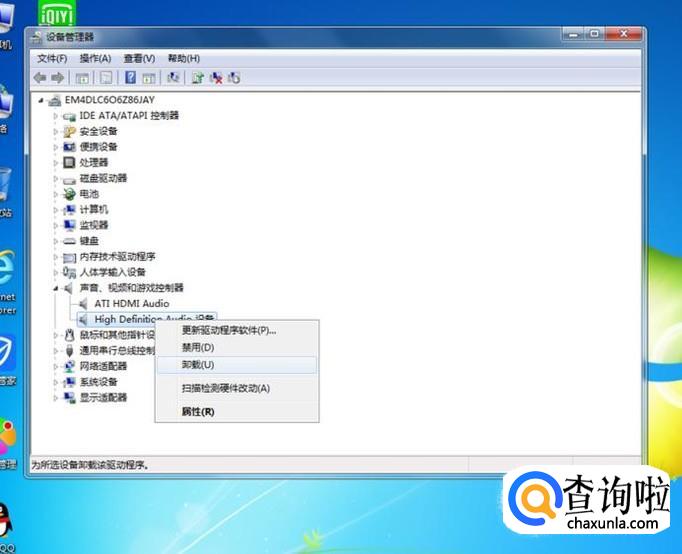Open the 文件(F) menu

(52, 58)
